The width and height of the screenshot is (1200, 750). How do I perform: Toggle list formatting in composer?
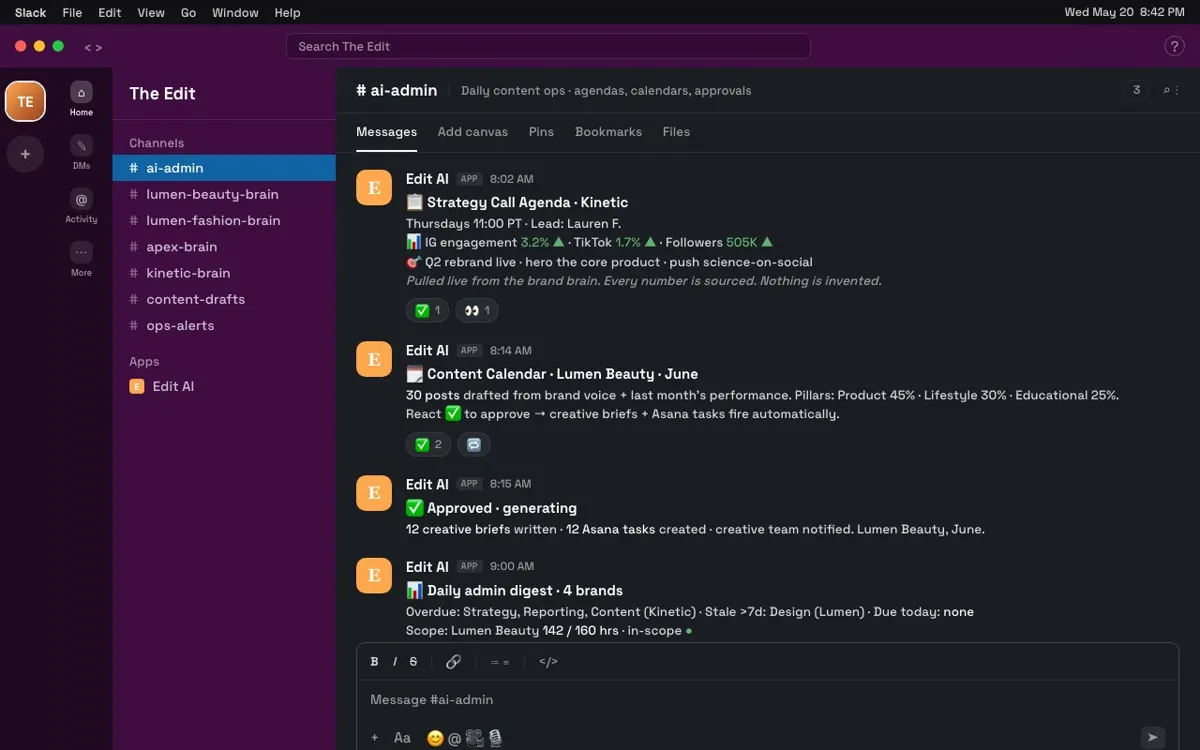(500, 662)
